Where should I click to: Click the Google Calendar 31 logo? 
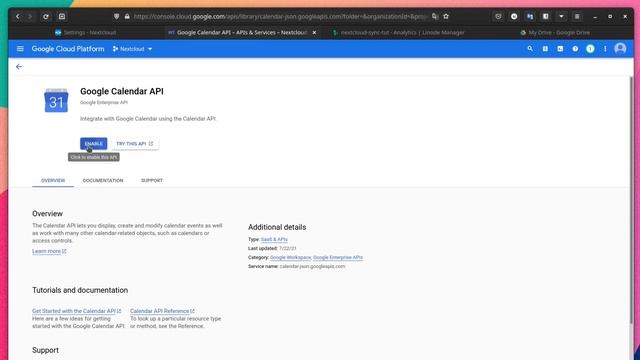(x=56, y=100)
